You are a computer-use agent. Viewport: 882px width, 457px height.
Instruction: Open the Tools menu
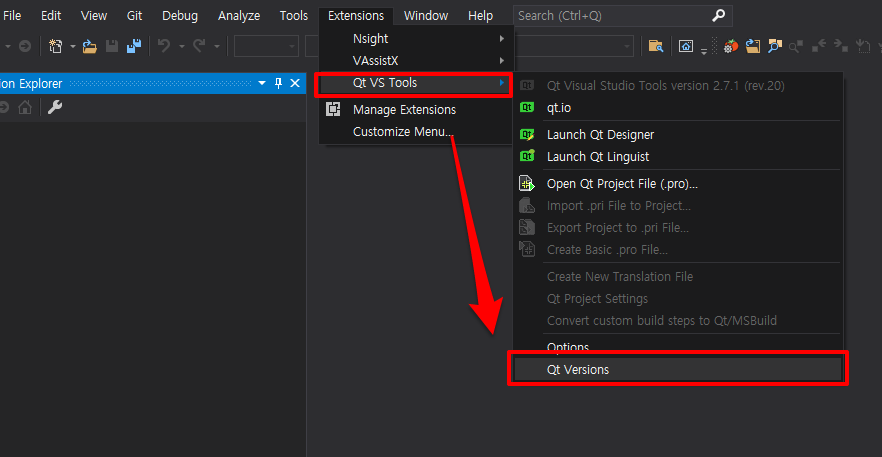point(294,16)
